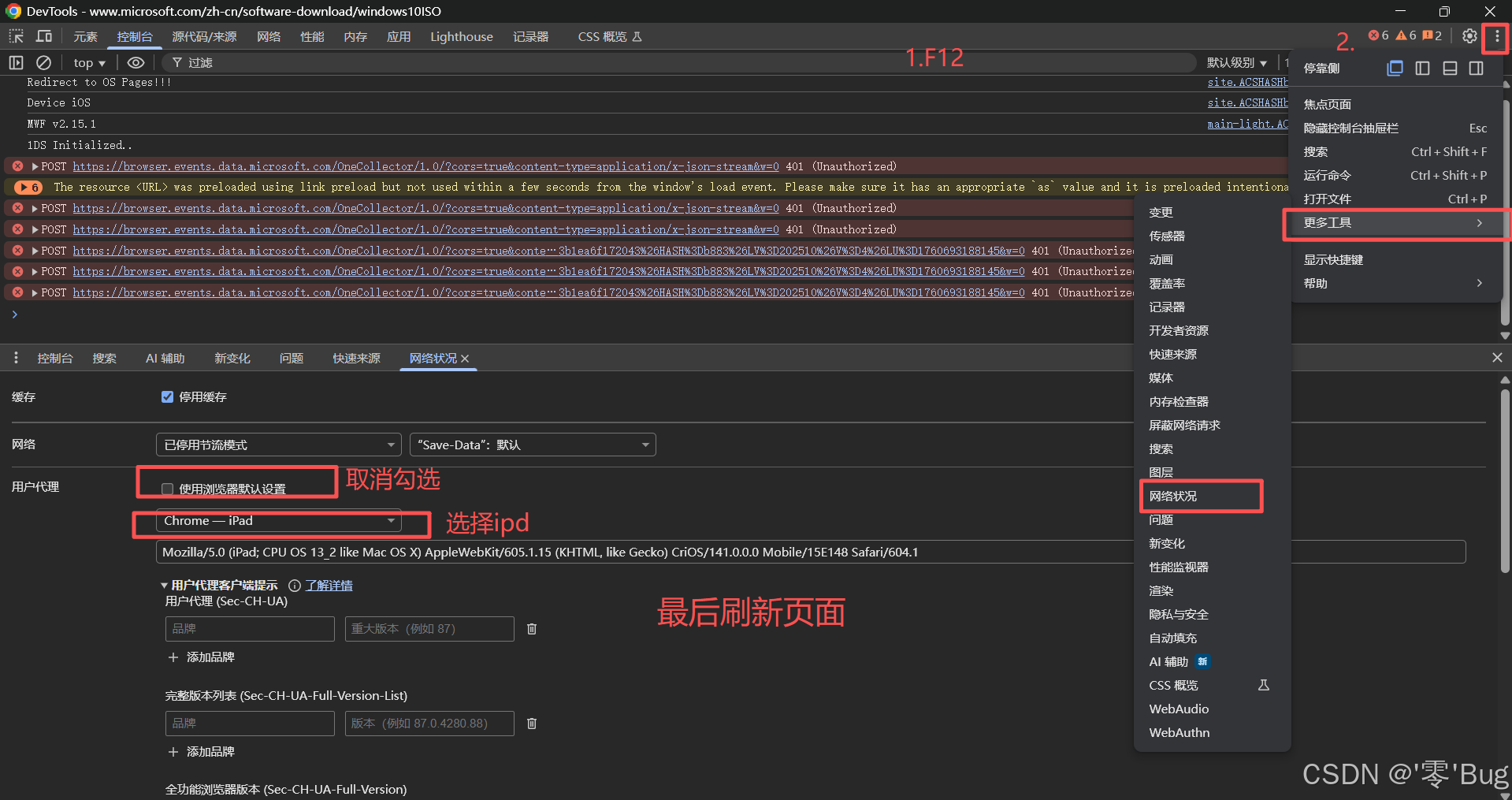This screenshot has width=1512, height=800.
Task: Select the AI 辅助 drawer tab
Action: [x=165, y=359]
